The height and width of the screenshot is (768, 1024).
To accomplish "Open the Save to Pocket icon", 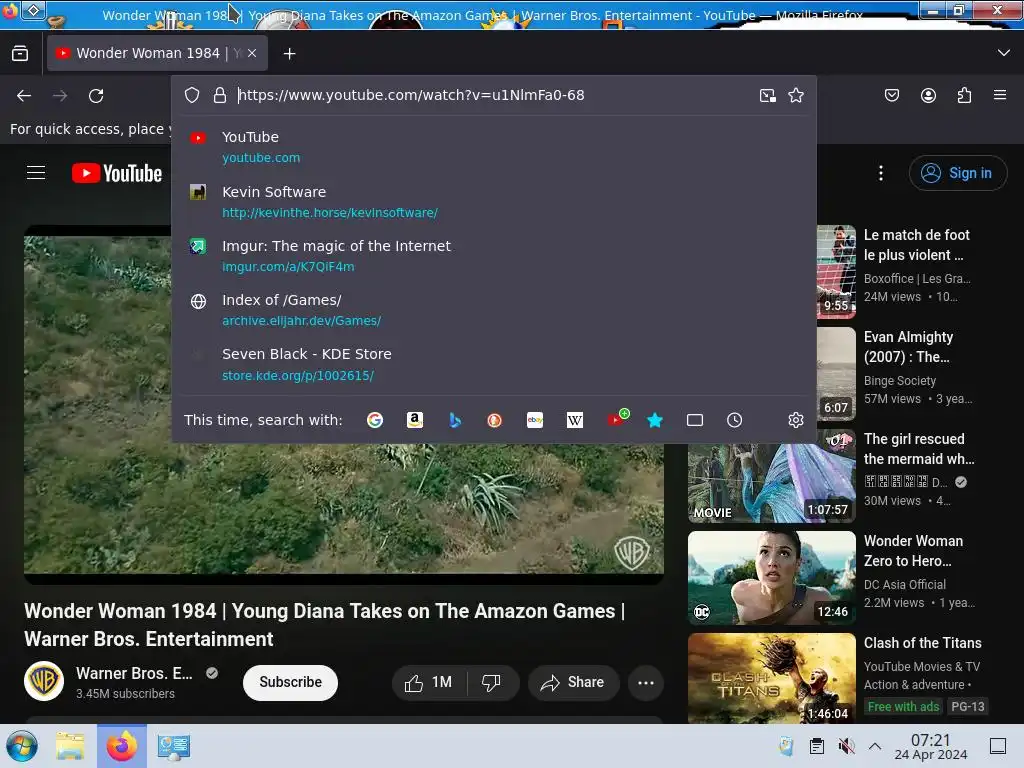I will click(891, 95).
